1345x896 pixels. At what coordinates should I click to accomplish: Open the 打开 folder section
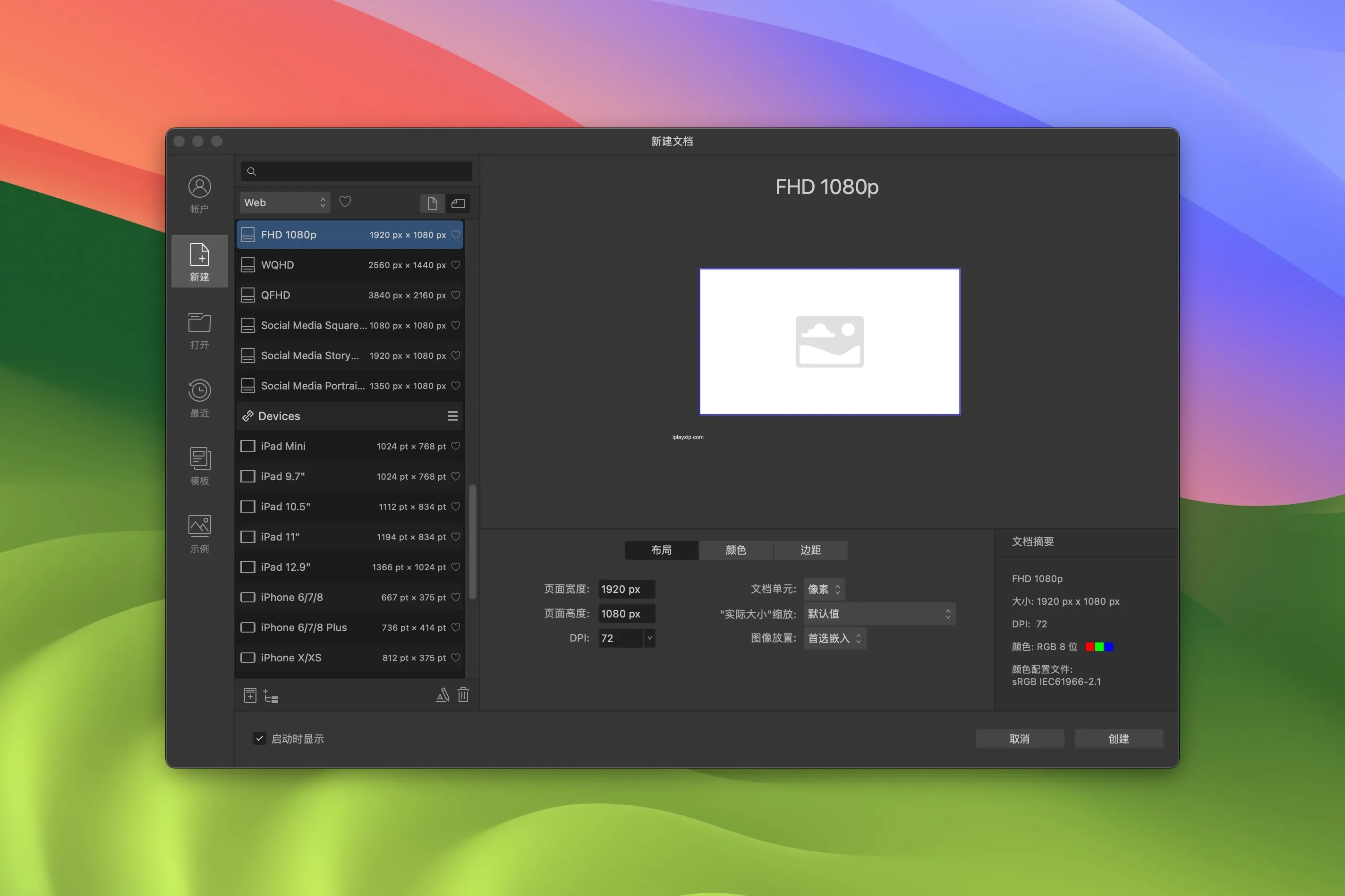[x=199, y=330]
